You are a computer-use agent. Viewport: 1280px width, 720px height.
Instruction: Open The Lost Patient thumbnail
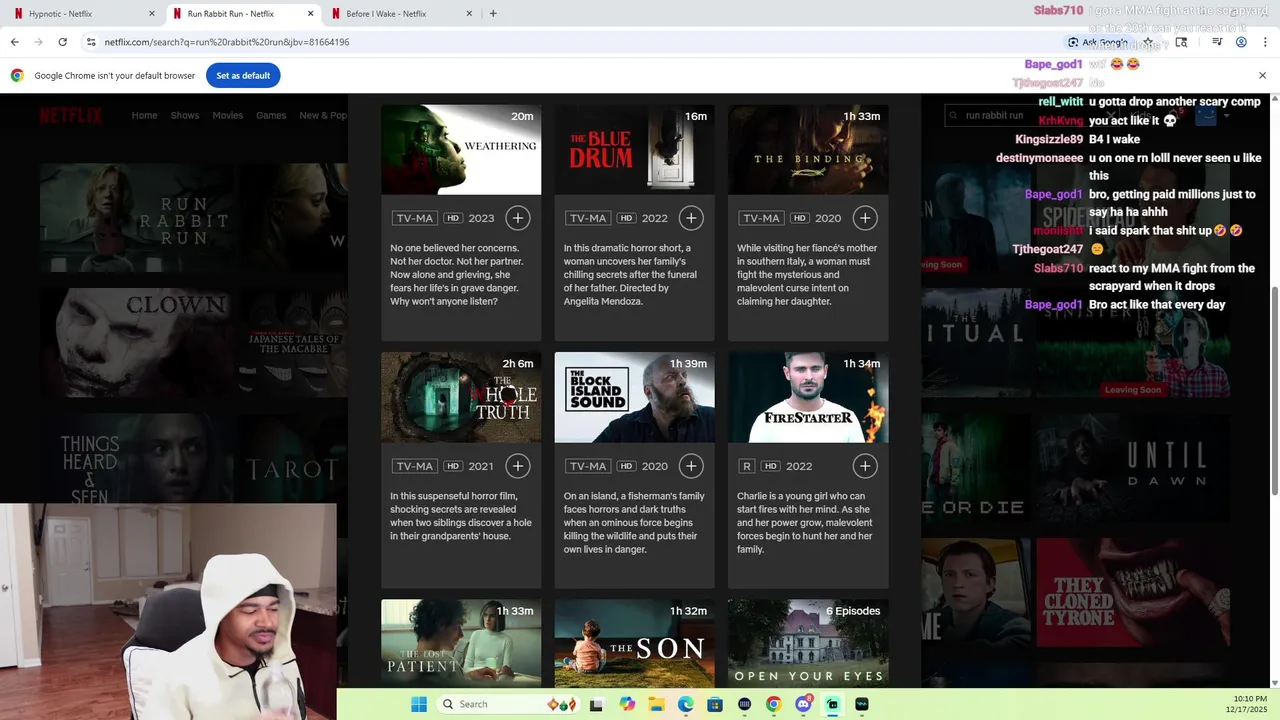click(x=461, y=643)
